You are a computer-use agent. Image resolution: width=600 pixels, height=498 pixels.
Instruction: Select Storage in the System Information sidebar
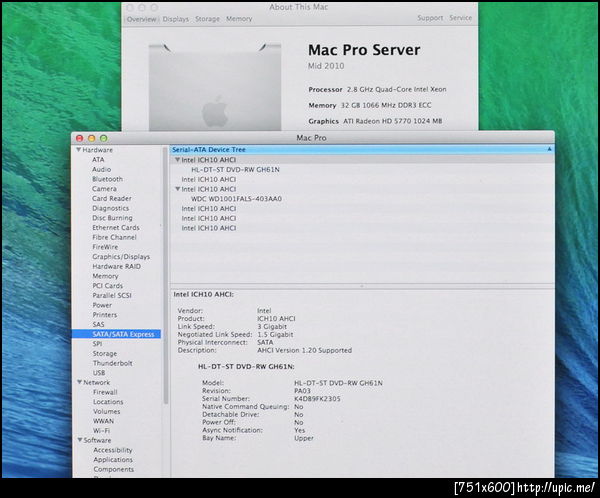click(x=105, y=353)
